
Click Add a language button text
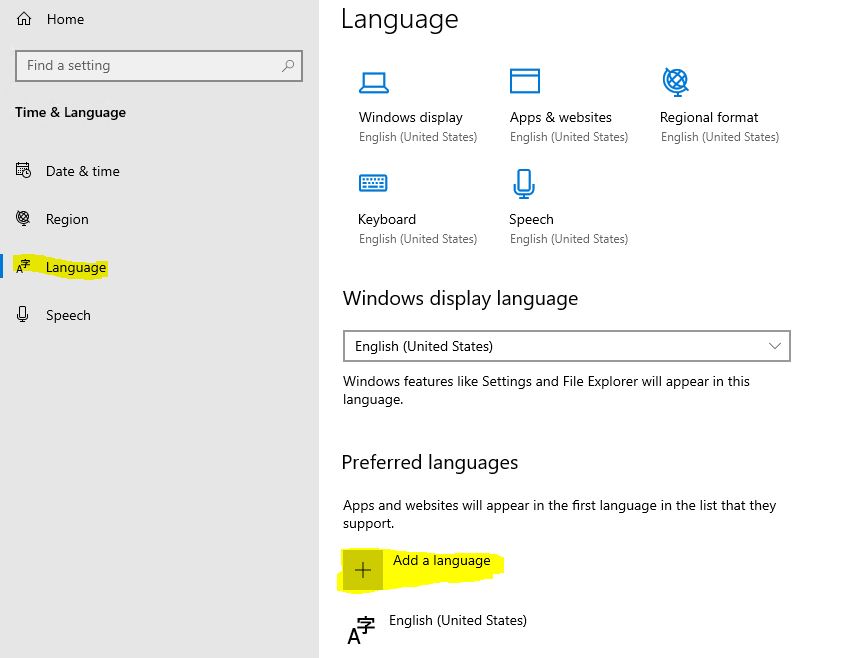[441, 561]
